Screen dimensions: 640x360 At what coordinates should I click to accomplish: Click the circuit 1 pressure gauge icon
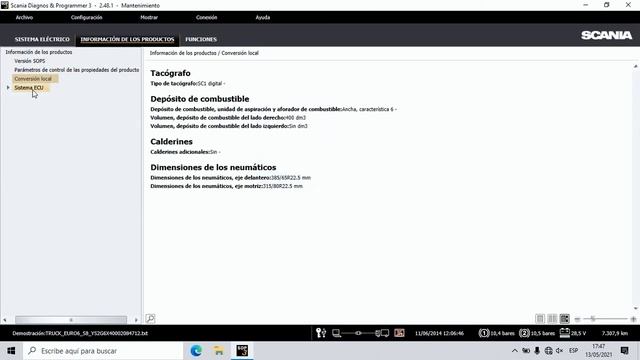484,333
